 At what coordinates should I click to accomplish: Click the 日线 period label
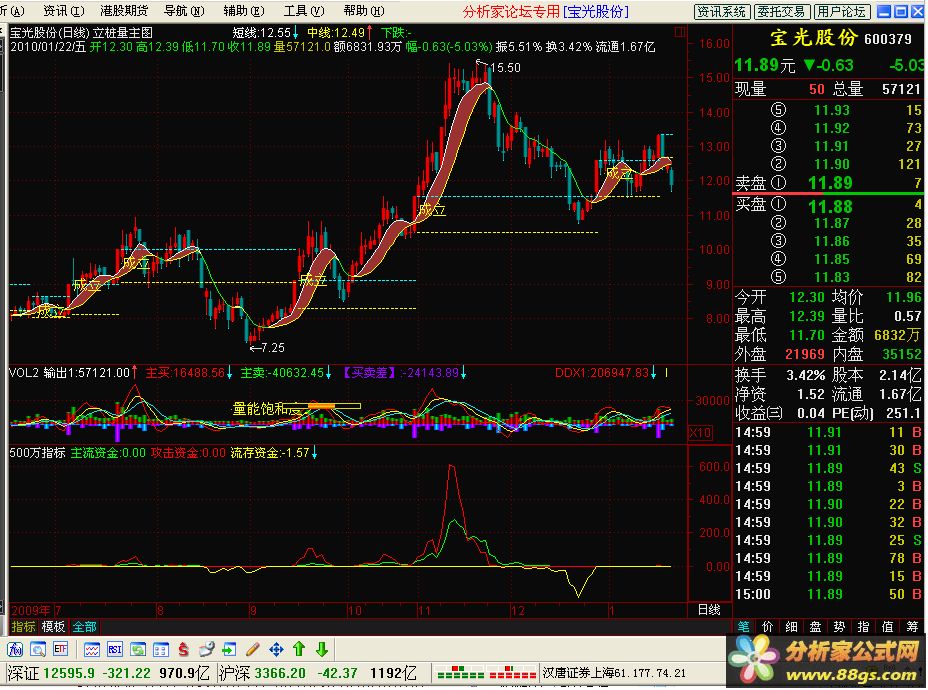pos(709,610)
